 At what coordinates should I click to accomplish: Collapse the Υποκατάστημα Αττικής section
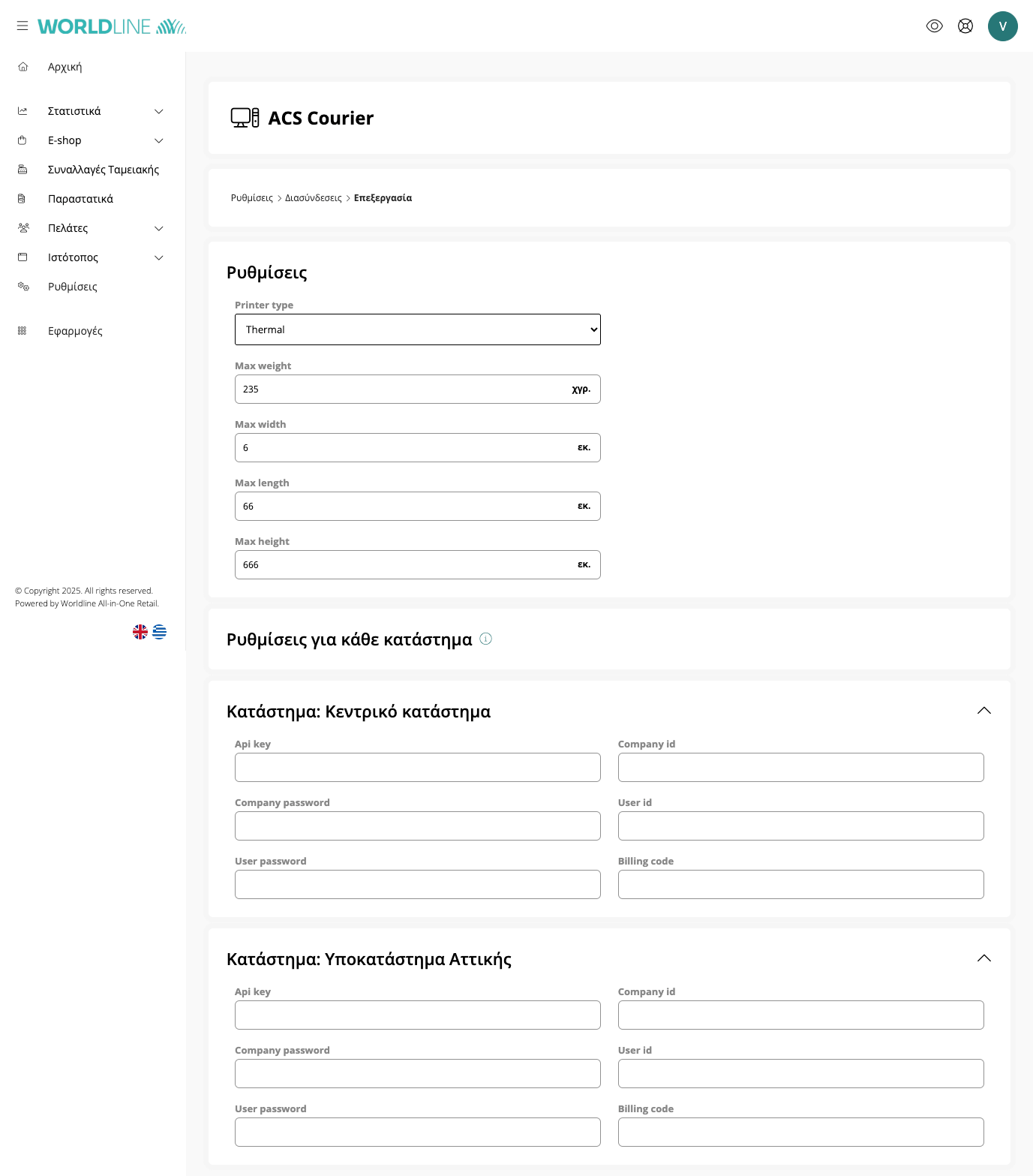(983, 958)
